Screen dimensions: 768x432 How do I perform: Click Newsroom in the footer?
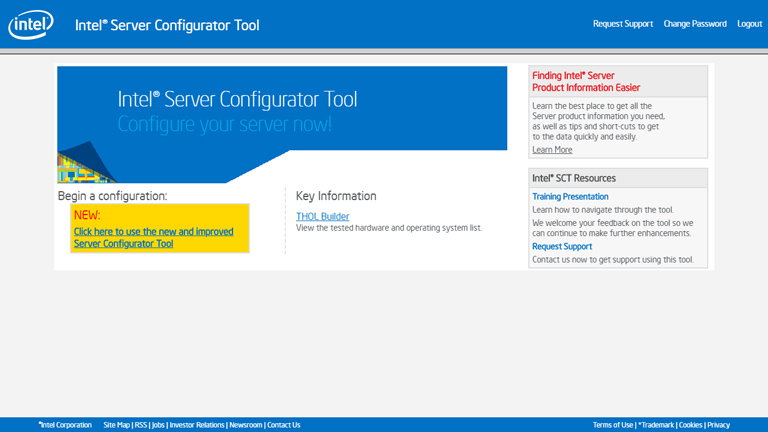pos(246,425)
